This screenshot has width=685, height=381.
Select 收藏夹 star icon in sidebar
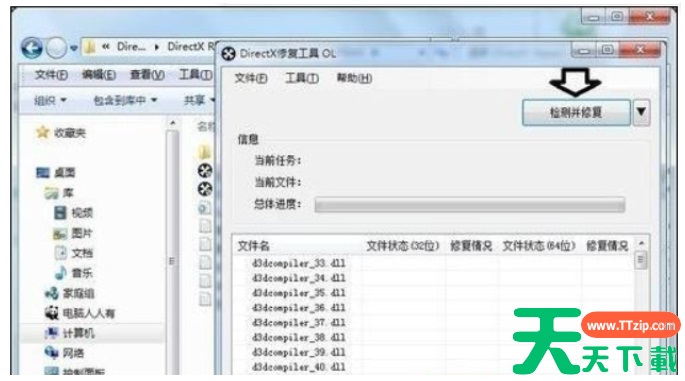(42, 132)
